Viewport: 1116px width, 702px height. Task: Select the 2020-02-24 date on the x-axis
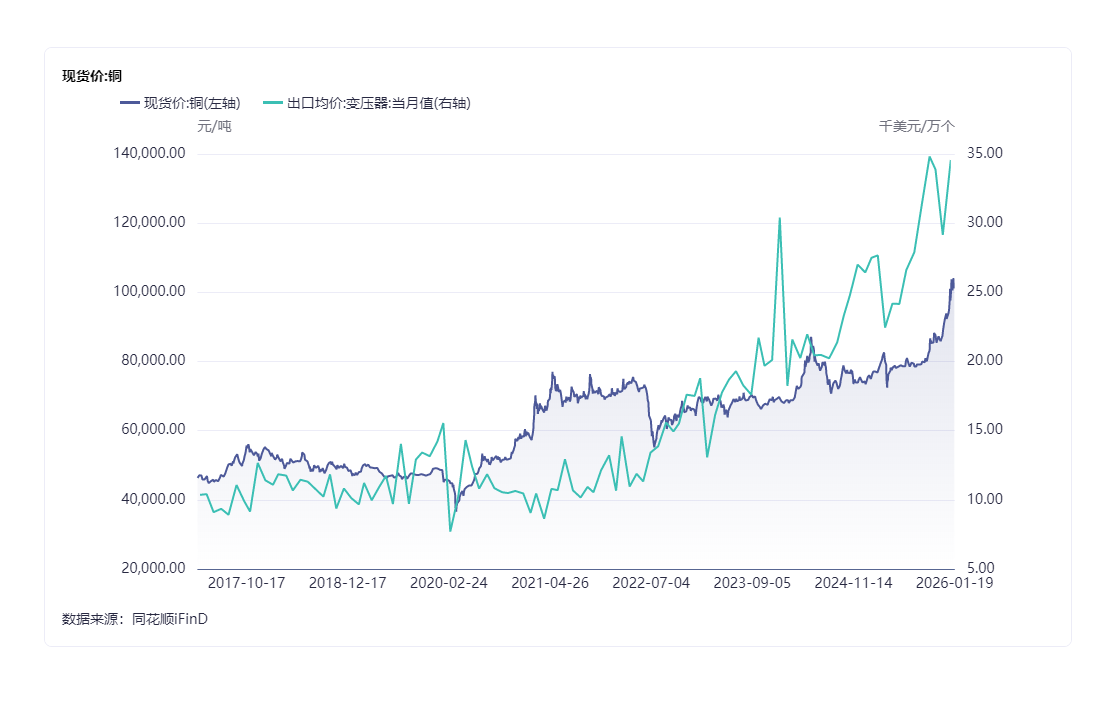point(449,583)
